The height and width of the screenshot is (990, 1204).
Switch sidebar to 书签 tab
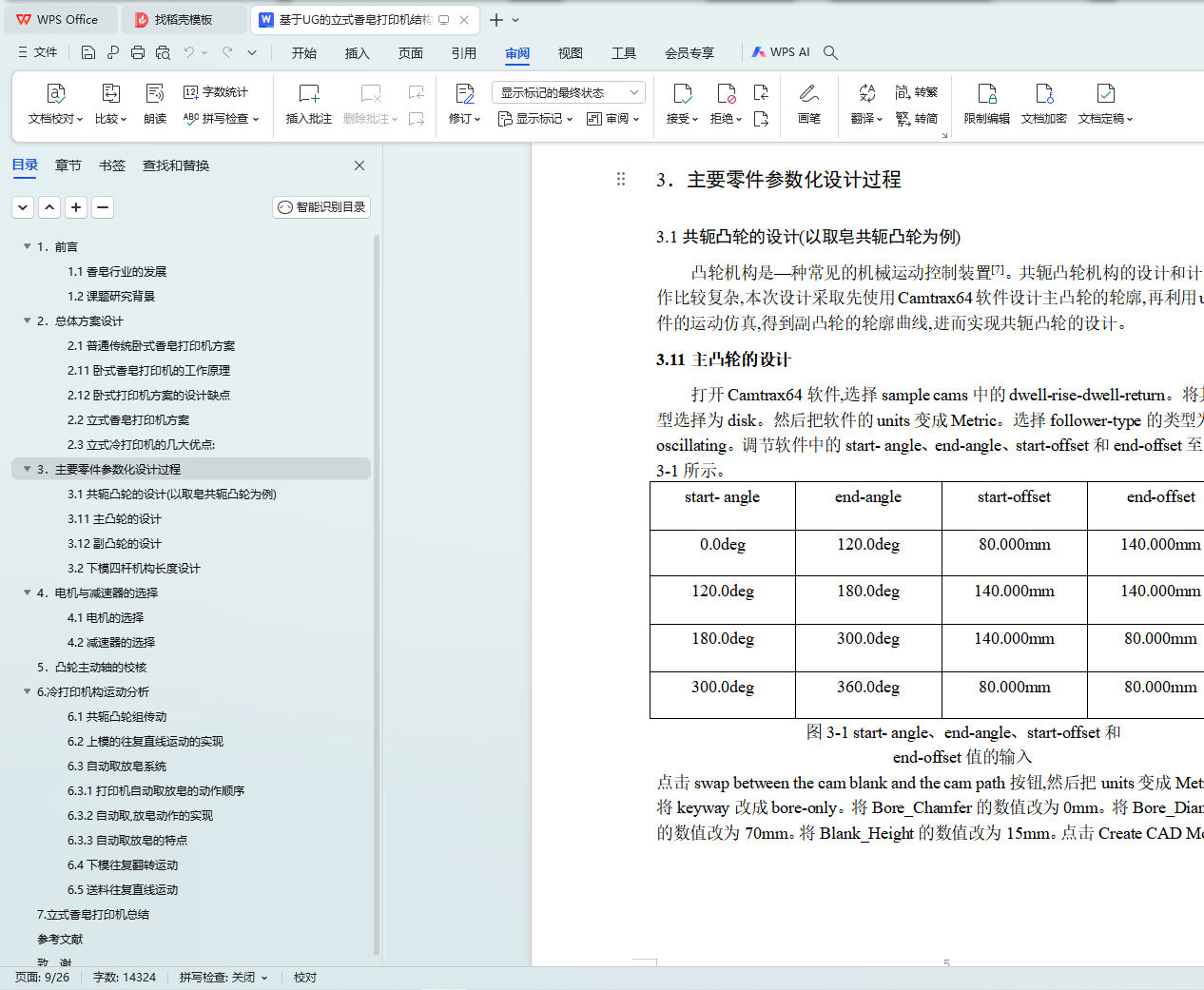point(112,165)
